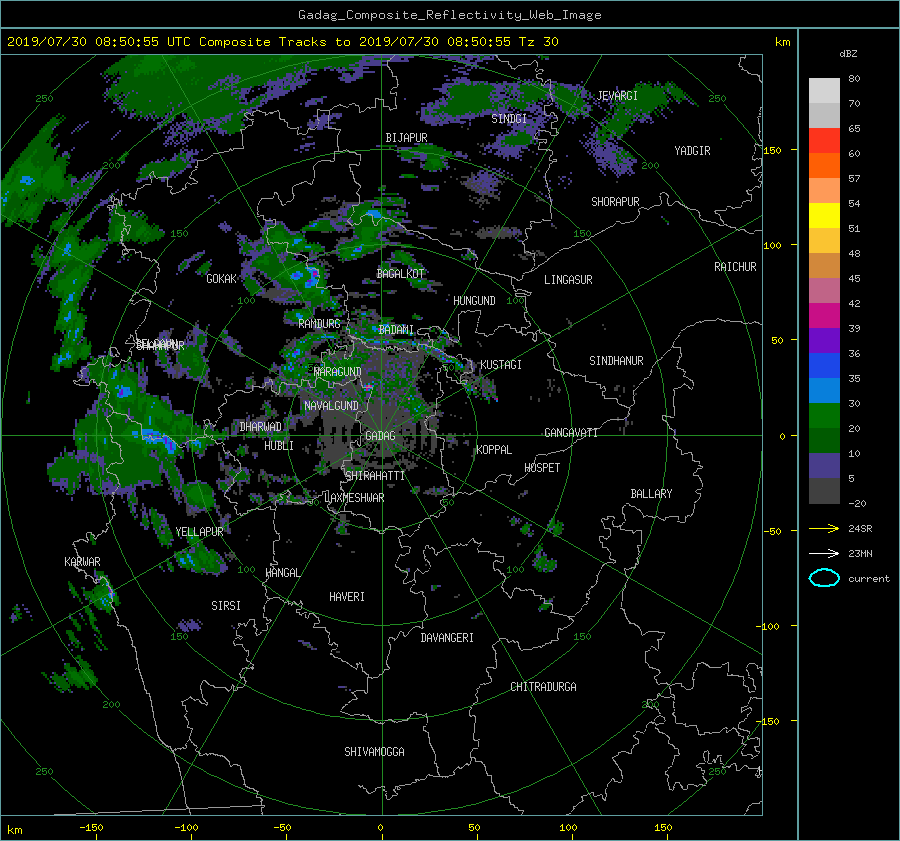Click the HAVERI city label
Screen dimensions: 900x841
(x=347, y=597)
